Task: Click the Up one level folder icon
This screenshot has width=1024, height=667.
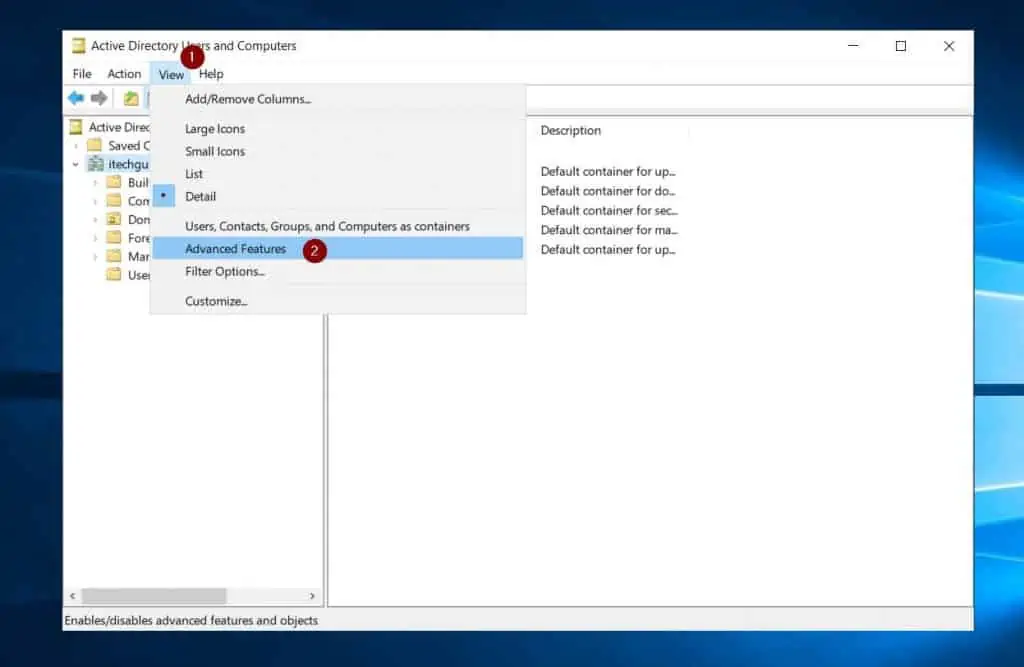Action: [x=131, y=98]
